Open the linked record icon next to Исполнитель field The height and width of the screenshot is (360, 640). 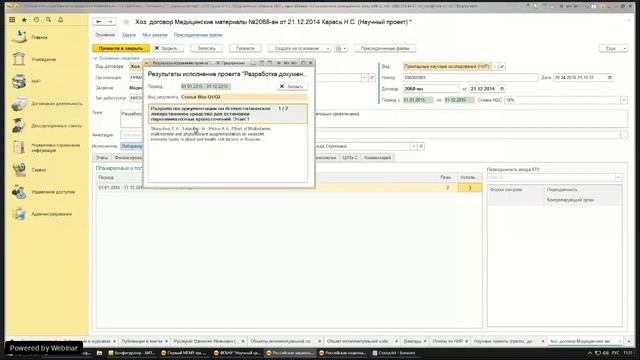point(421,146)
